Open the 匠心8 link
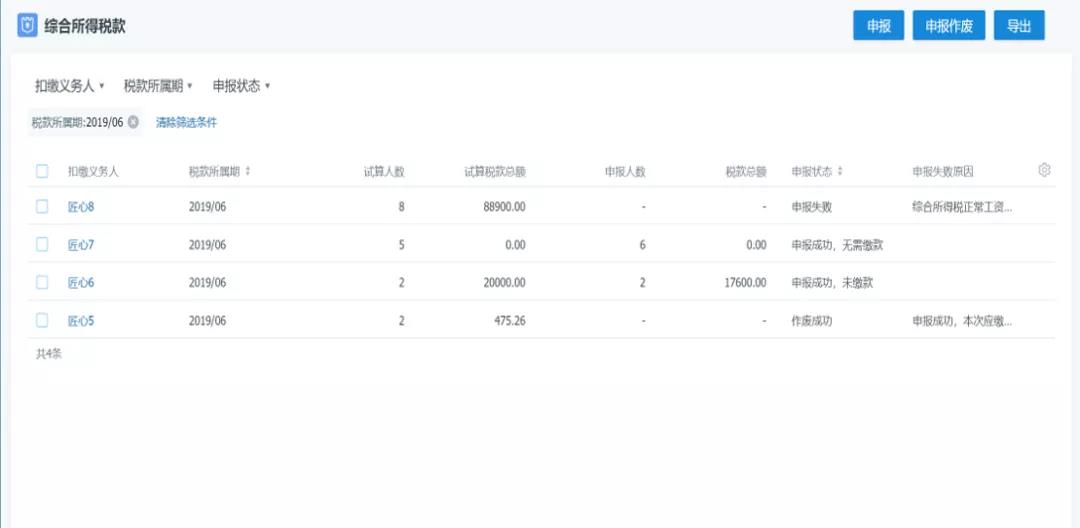Image resolution: width=1080 pixels, height=528 pixels. [81, 207]
